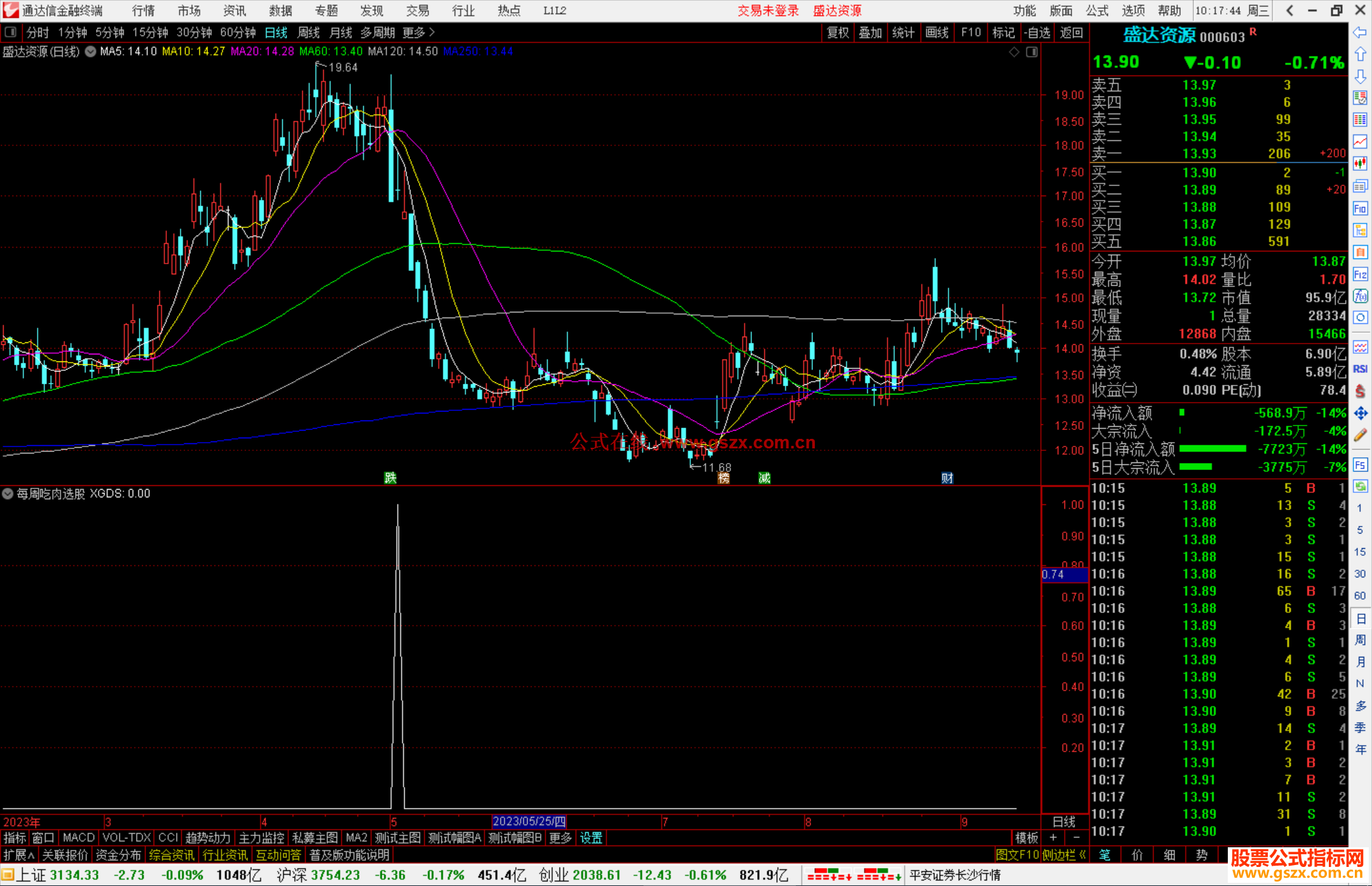Click the 设置 indicator settings link

(591, 838)
